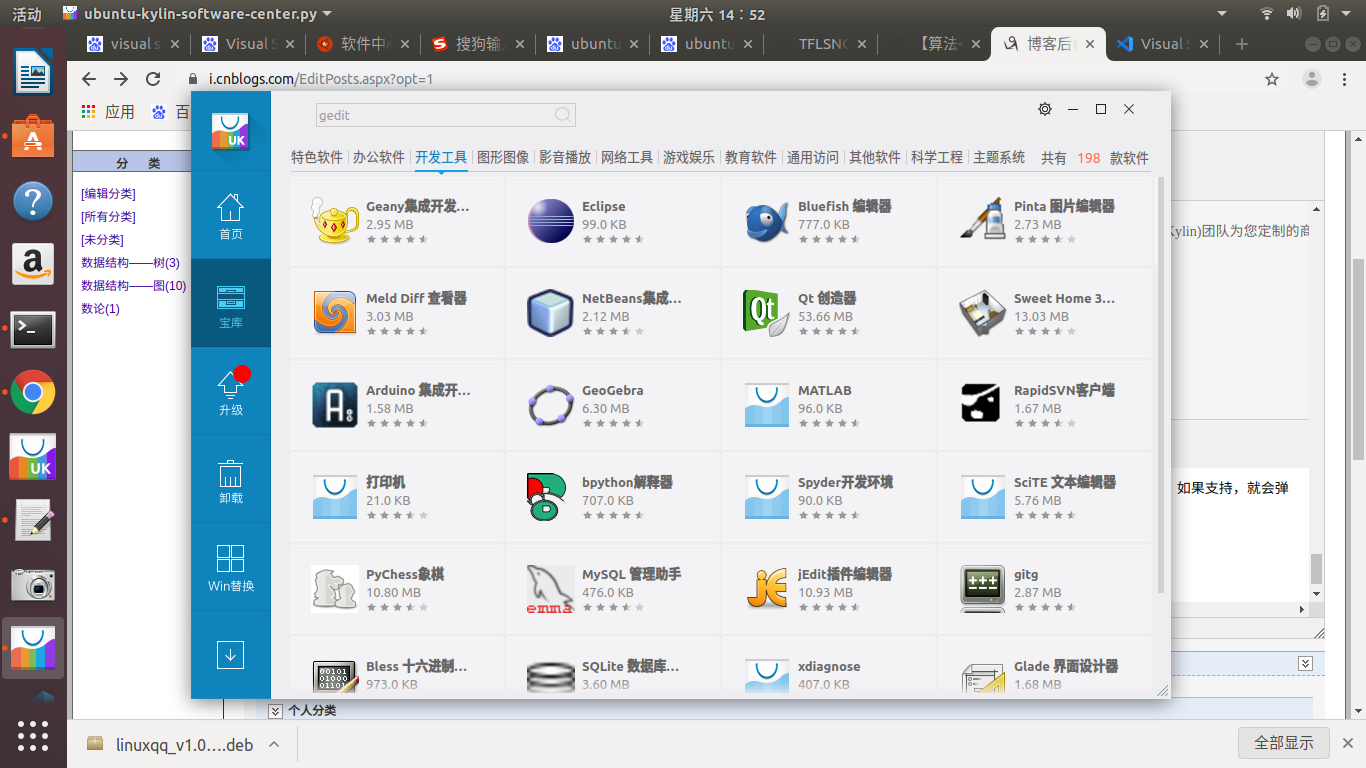Open 数论(1) category link

100,309
